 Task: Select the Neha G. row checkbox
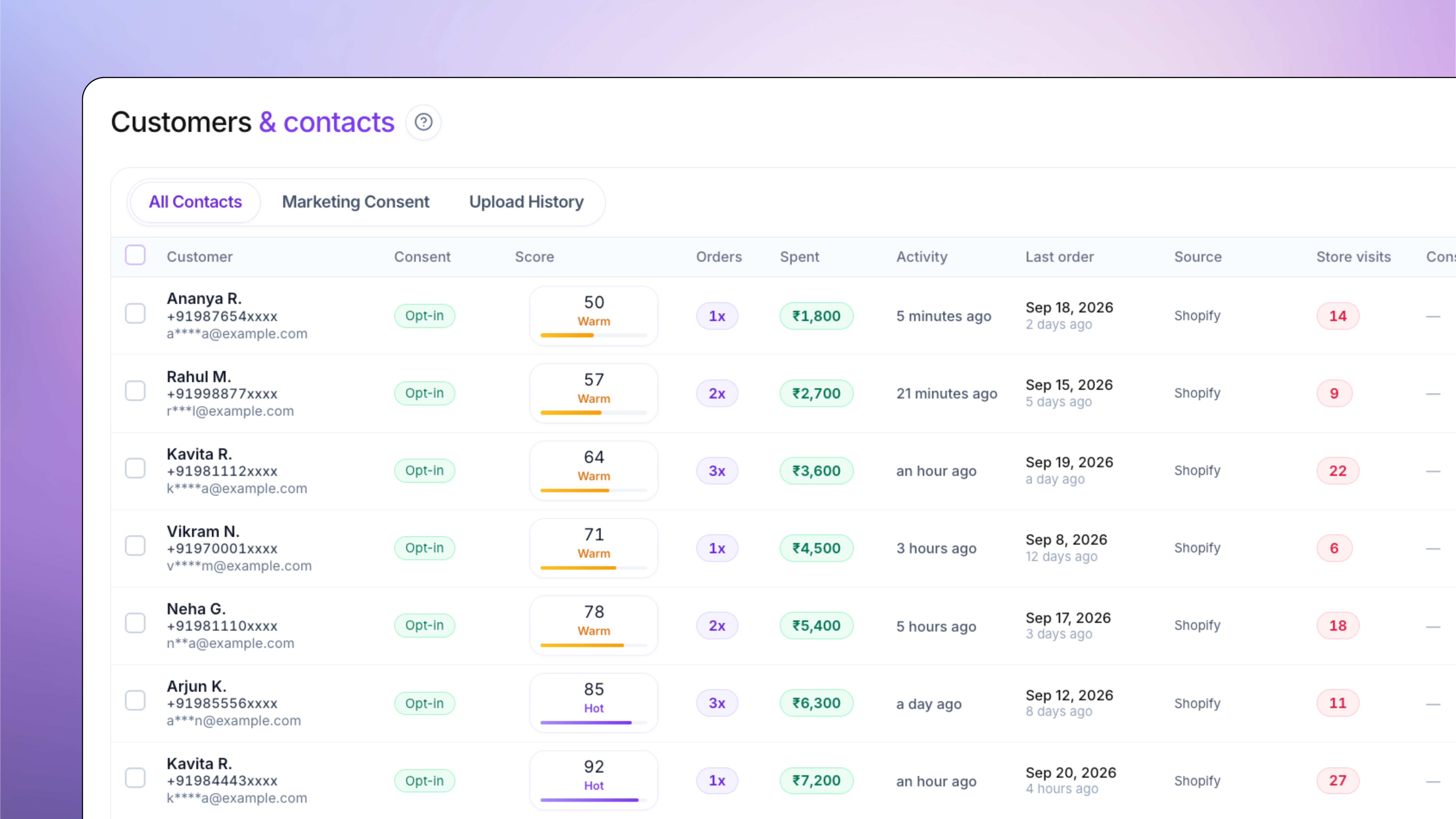pos(135,623)
